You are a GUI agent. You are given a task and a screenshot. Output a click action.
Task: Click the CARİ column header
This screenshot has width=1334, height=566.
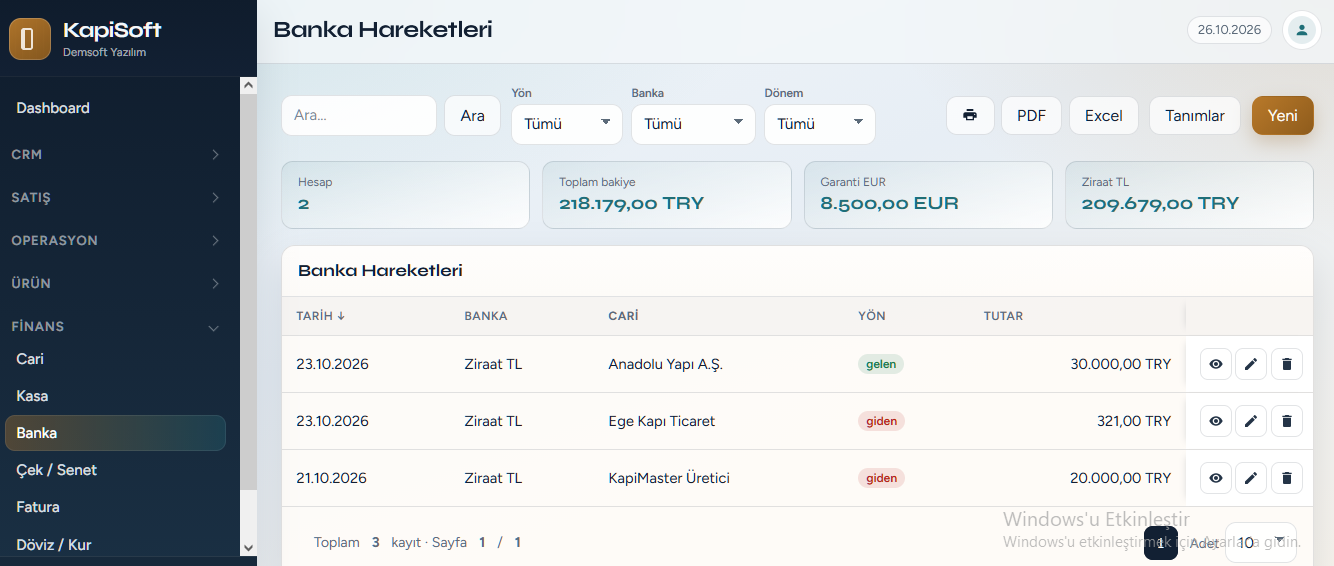(x=623, y=316)
